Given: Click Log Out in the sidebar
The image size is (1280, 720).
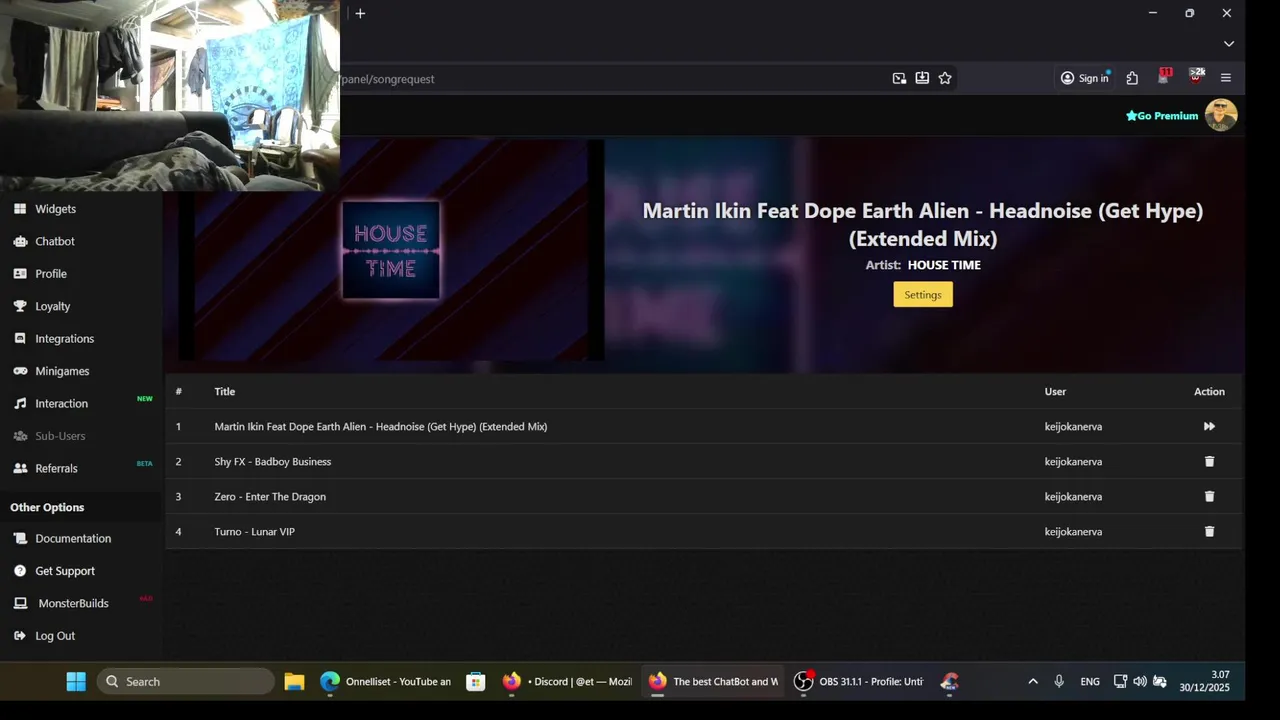Looking at the screenshot, I should click(x=55, y=636).
